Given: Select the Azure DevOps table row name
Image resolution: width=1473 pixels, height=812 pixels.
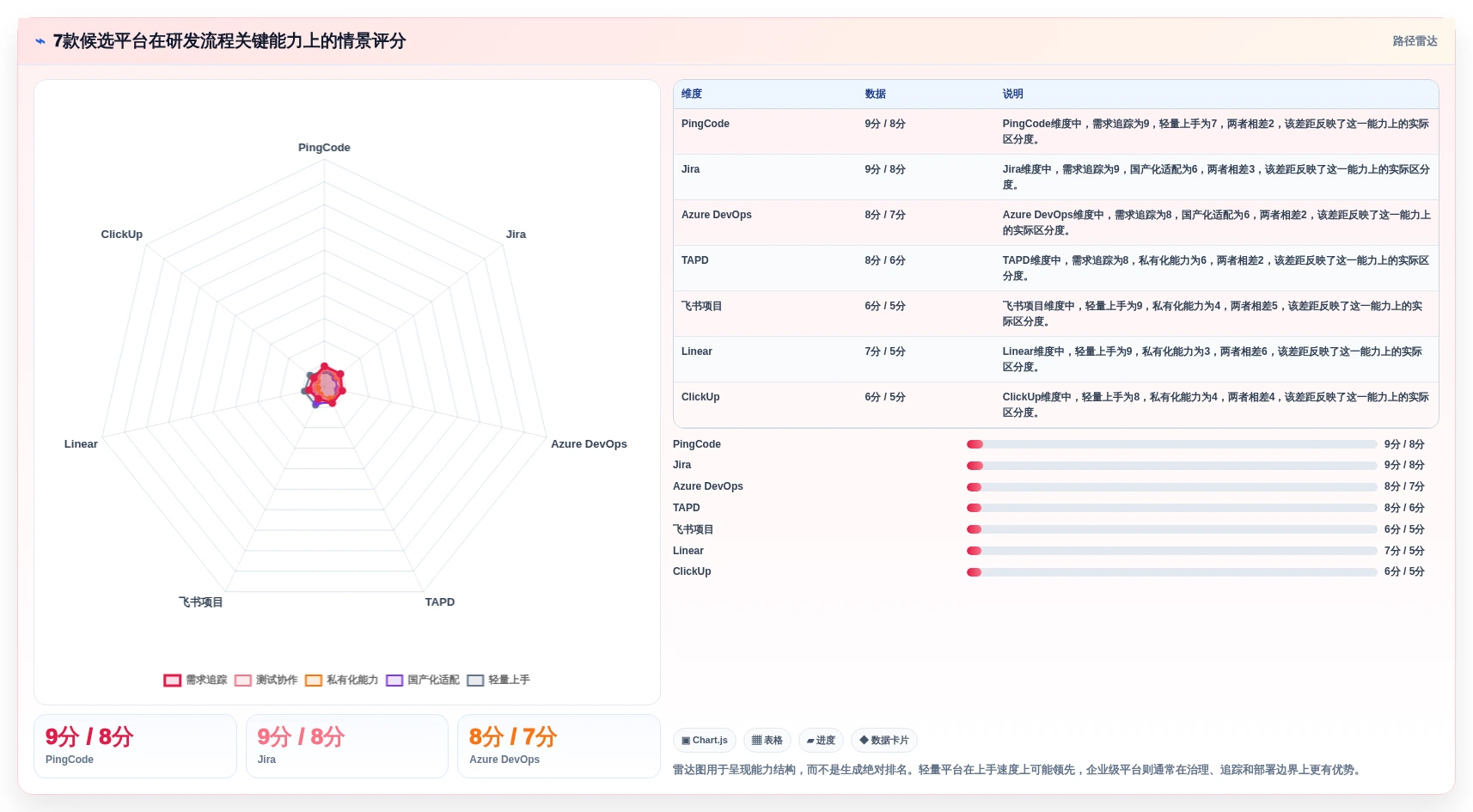Looking at the screenshot, I should (x=717, y=215).
